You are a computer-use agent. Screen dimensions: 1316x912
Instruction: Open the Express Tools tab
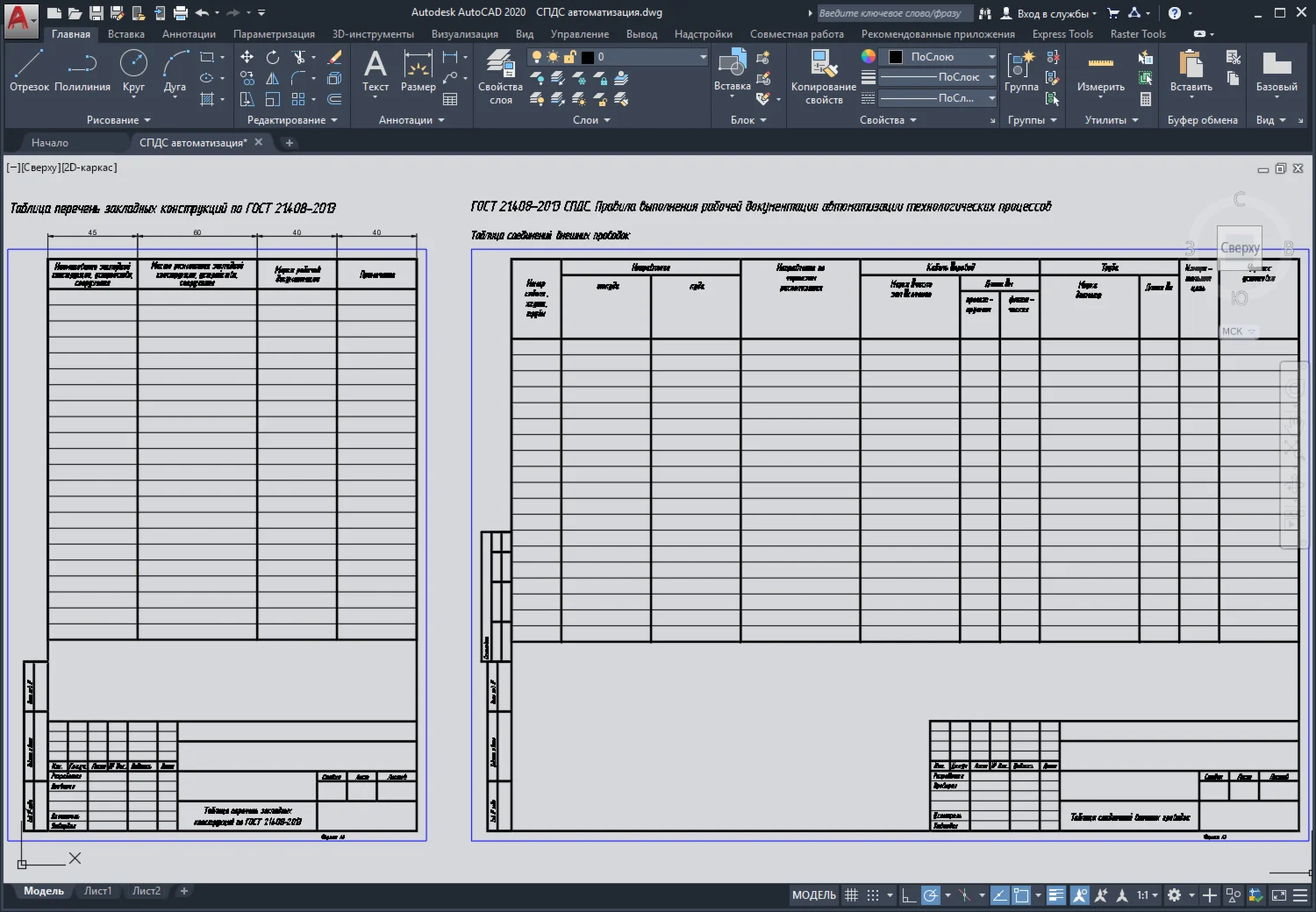tap(1062, 34)
